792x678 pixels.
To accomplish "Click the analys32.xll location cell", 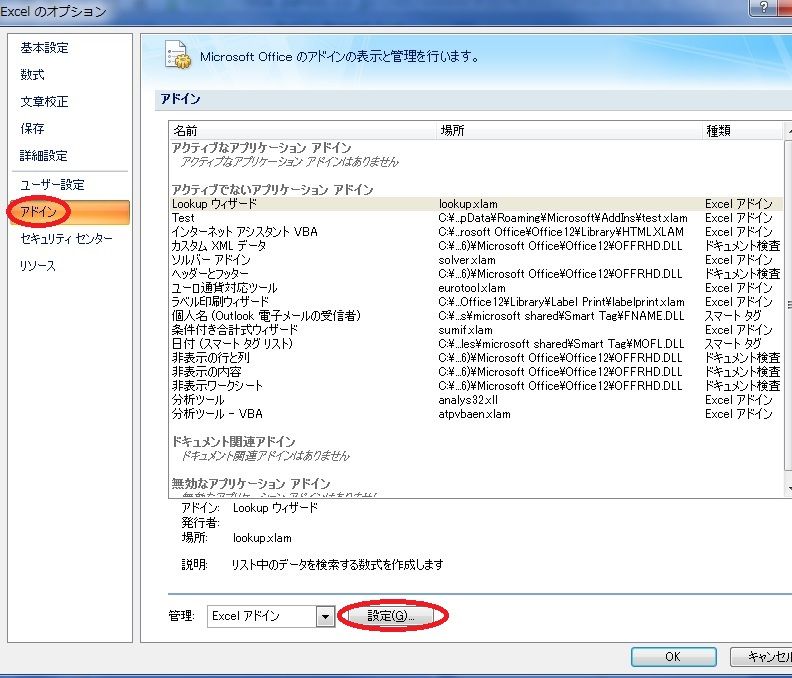I will (468, 400).
